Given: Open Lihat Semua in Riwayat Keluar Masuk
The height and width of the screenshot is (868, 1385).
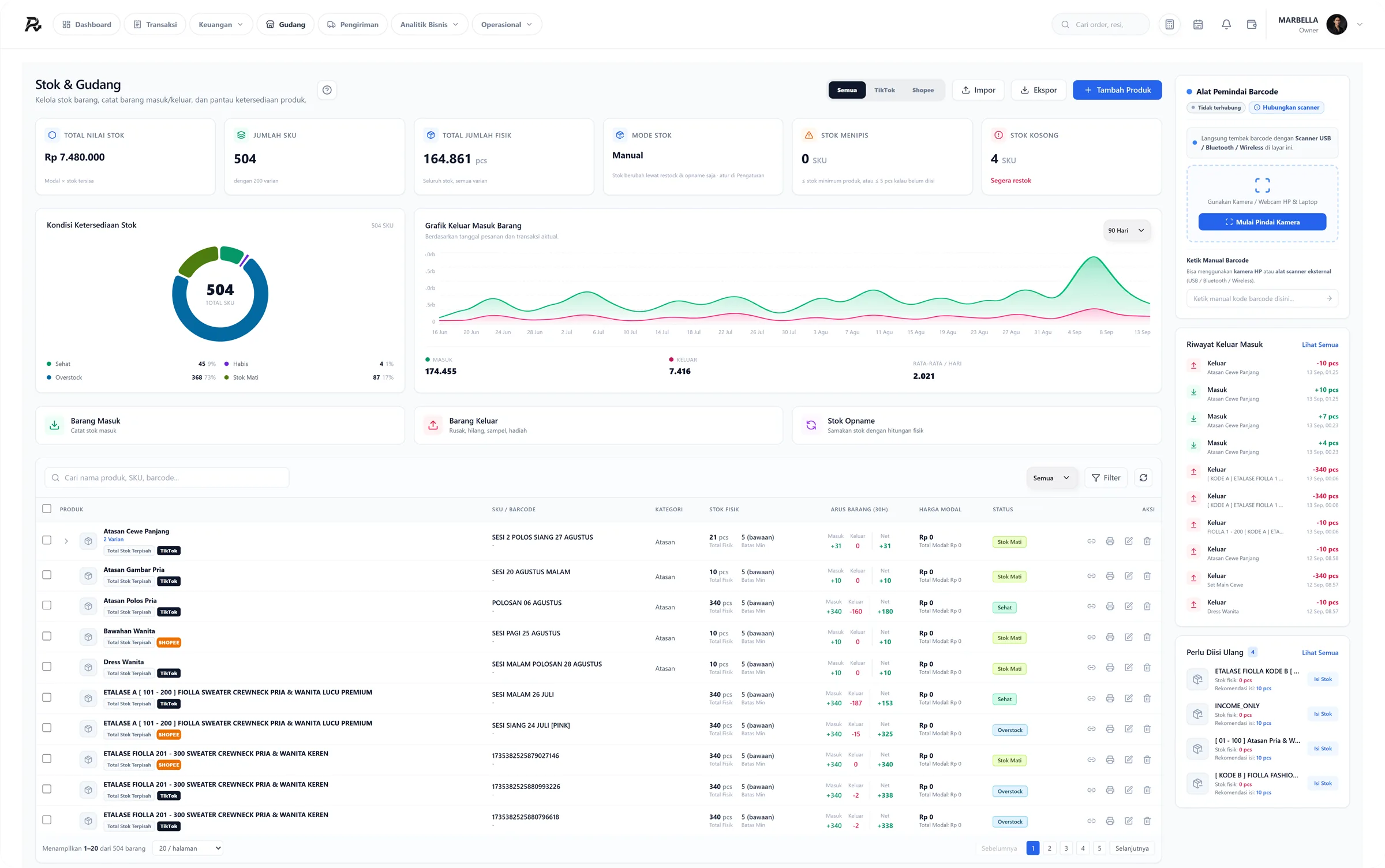Looking at the screenshot, I should coord(1320,345).
